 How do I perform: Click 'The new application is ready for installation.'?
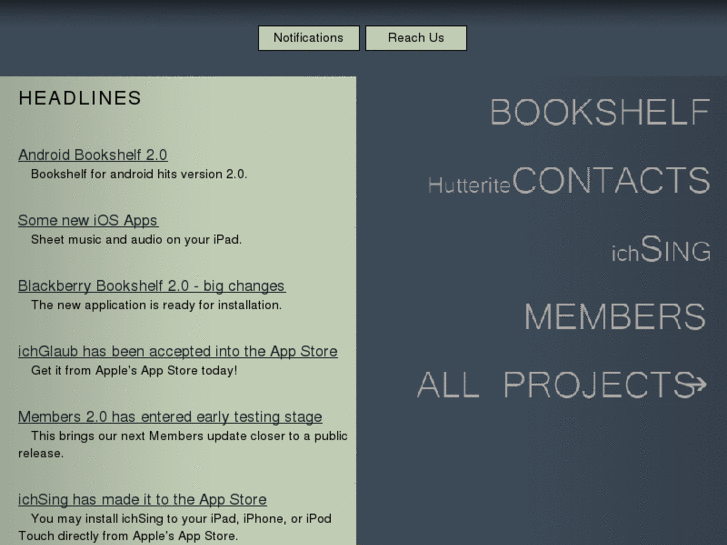[x=156, y=305]
